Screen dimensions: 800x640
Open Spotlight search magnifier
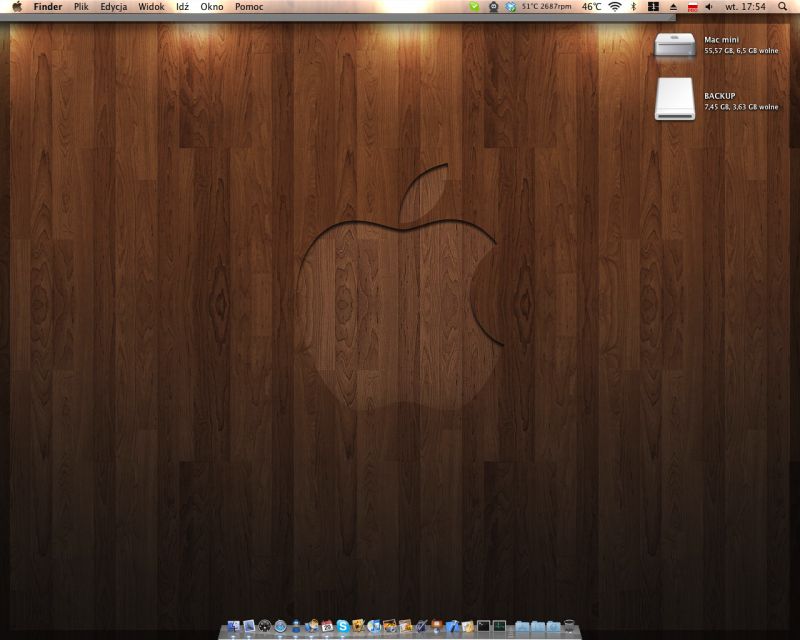click(x=782, y=7)
